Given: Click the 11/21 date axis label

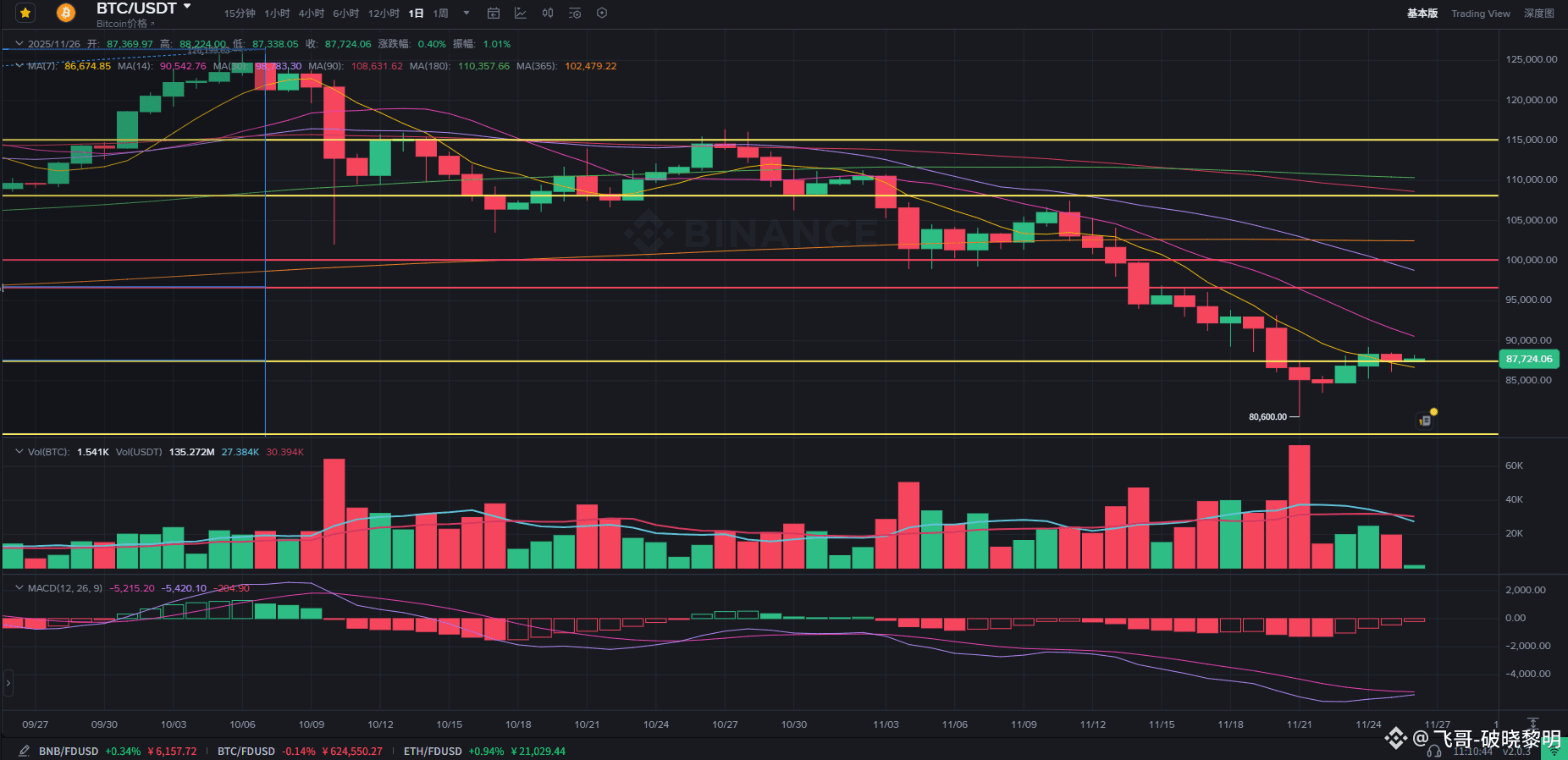Looking at the screenshot, I should click(x=1300, y=724).
